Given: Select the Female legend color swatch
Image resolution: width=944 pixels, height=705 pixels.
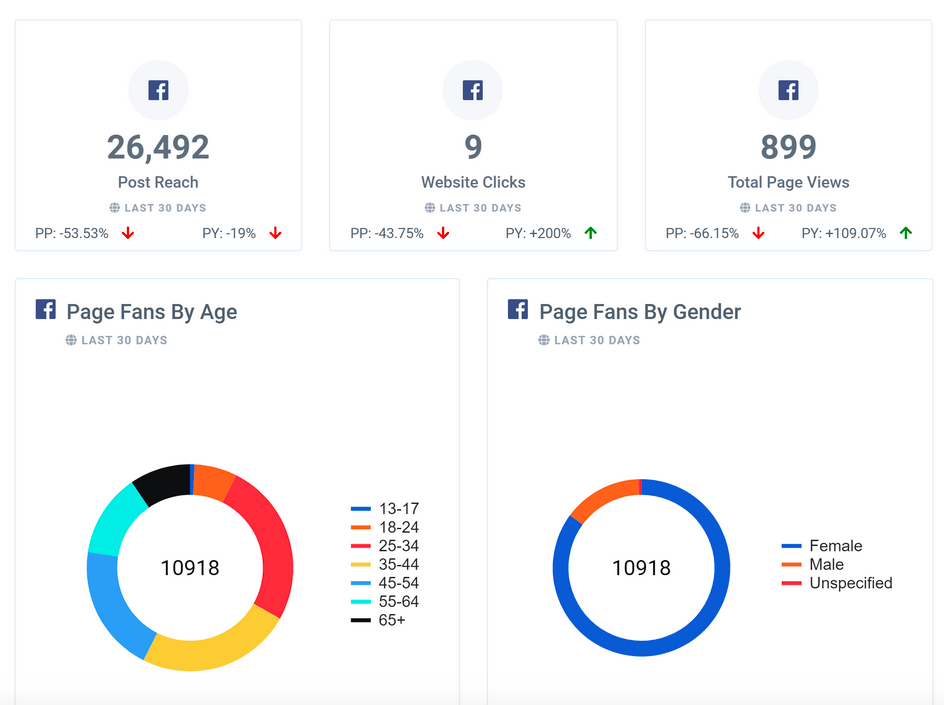Looking at the screenshot, I should pos(792,546).
